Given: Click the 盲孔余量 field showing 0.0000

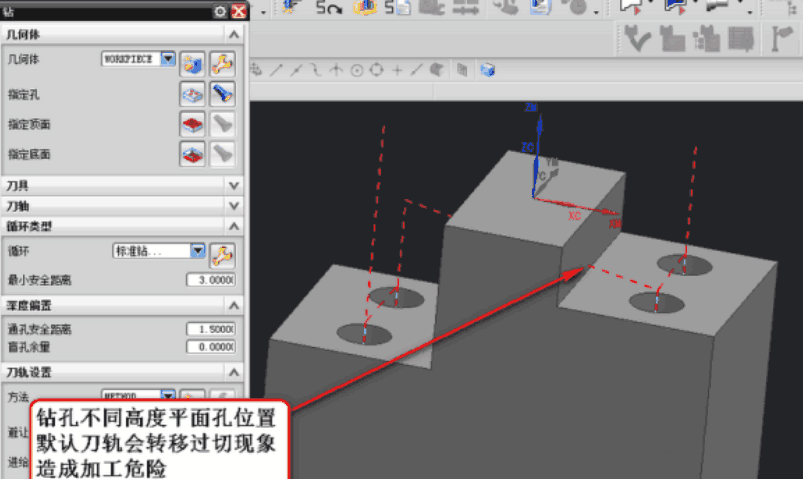Looking at the screenshot, I should pos(212,347).
